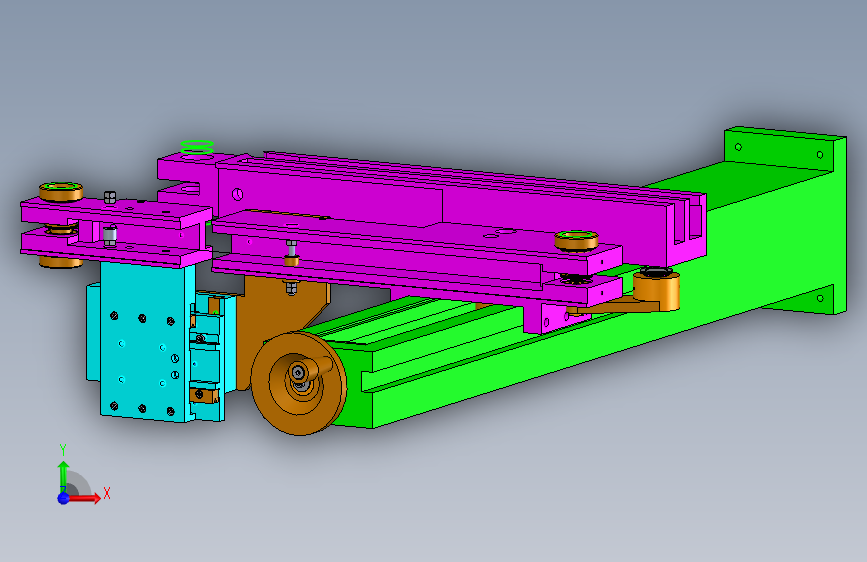
Task: Select the orange roller at the far left end
Action: tap(61, 191)
